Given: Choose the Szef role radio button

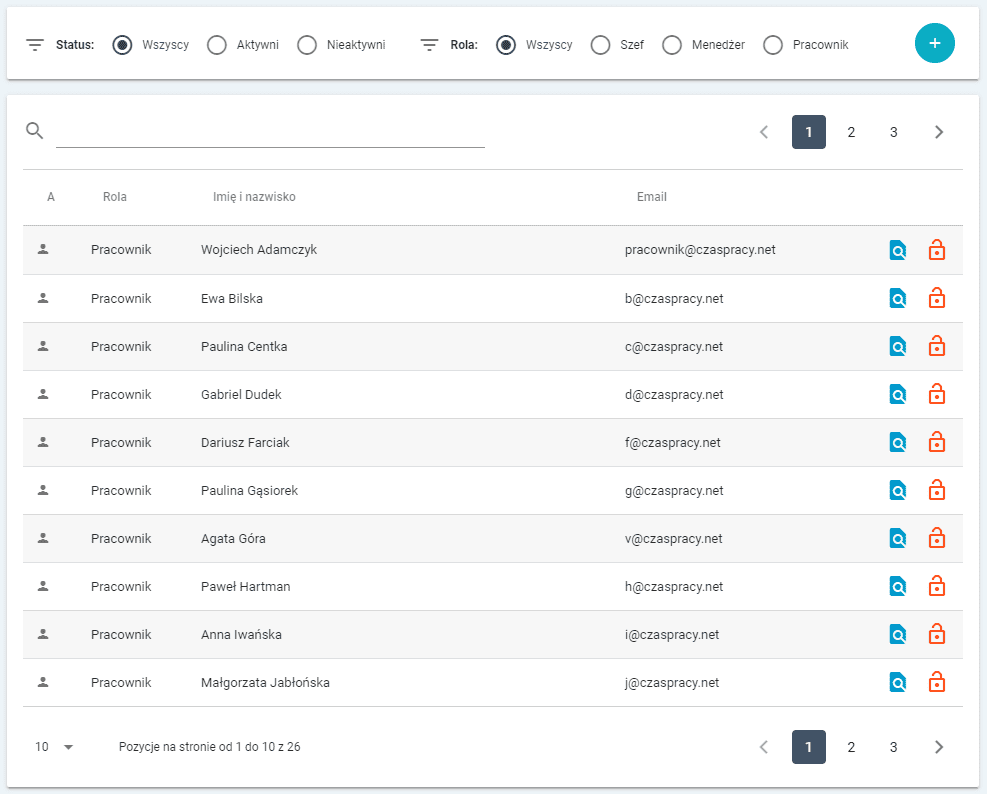Looking at the screenshot, I should click(x=601, y=45).
